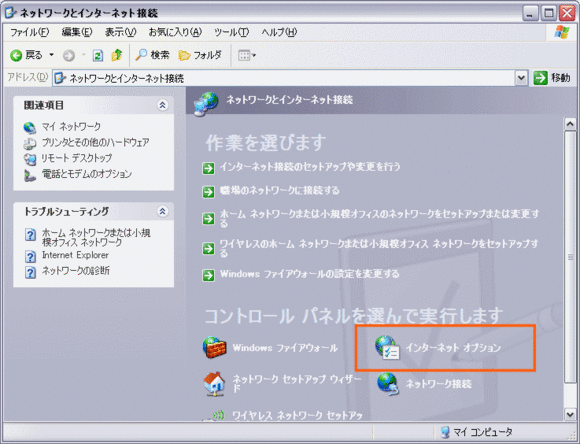Open the Favorites menu
This screenshot has width=580, height=444.
coord(175,32)
